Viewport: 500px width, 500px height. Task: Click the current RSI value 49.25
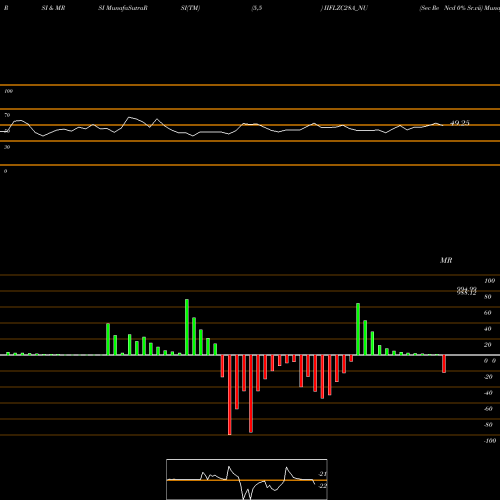tap(460, 123)
